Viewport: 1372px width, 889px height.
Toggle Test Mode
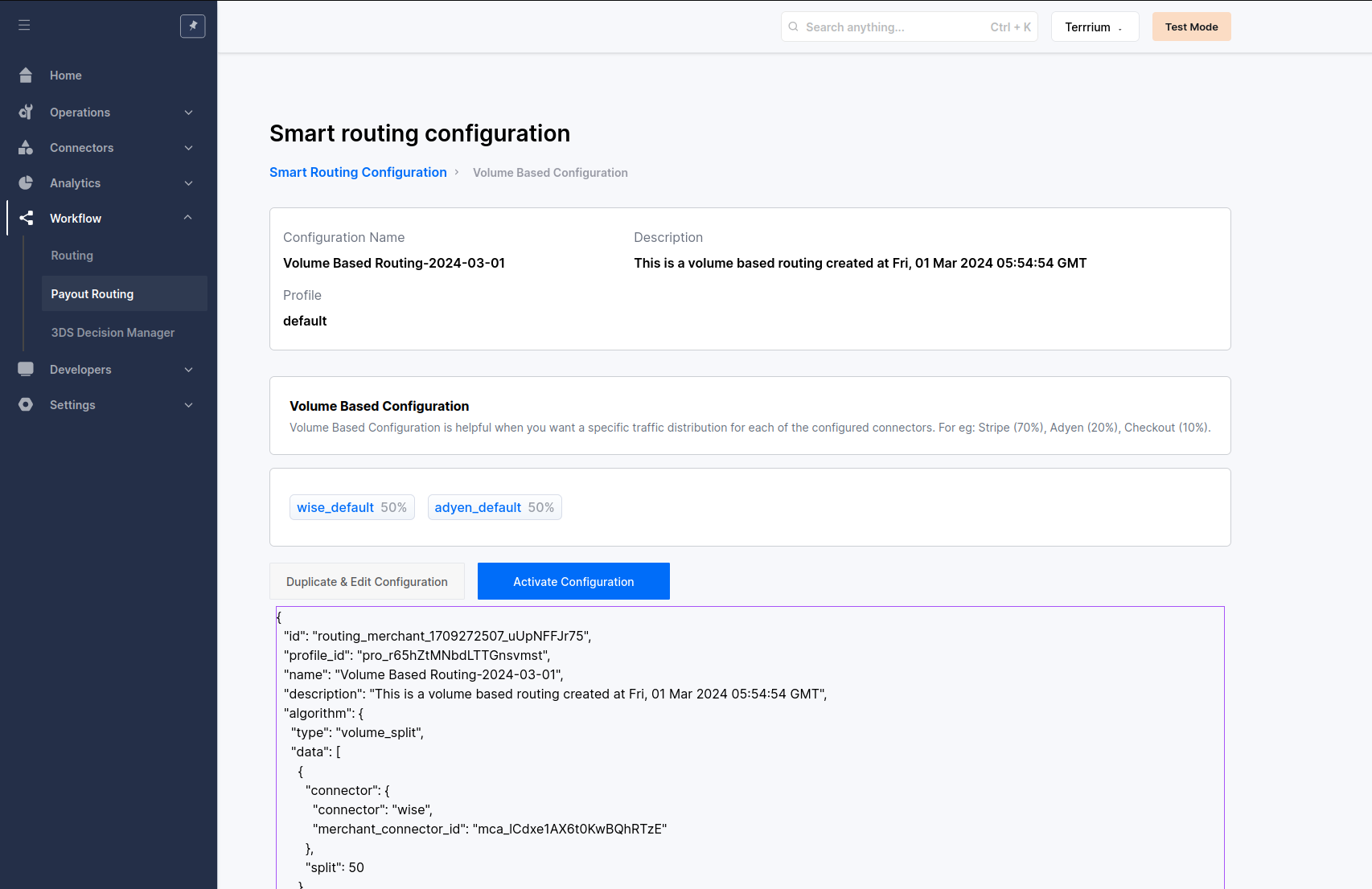click(1191, 27)
